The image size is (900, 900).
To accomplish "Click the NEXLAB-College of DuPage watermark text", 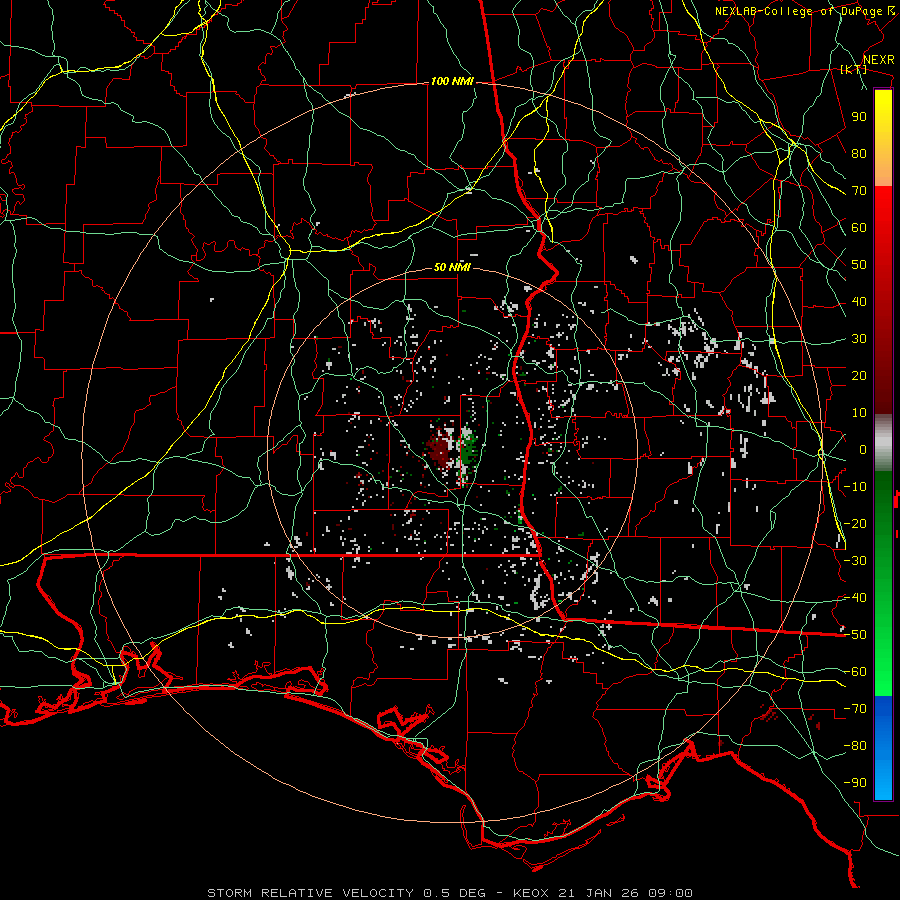I will 805,11.
